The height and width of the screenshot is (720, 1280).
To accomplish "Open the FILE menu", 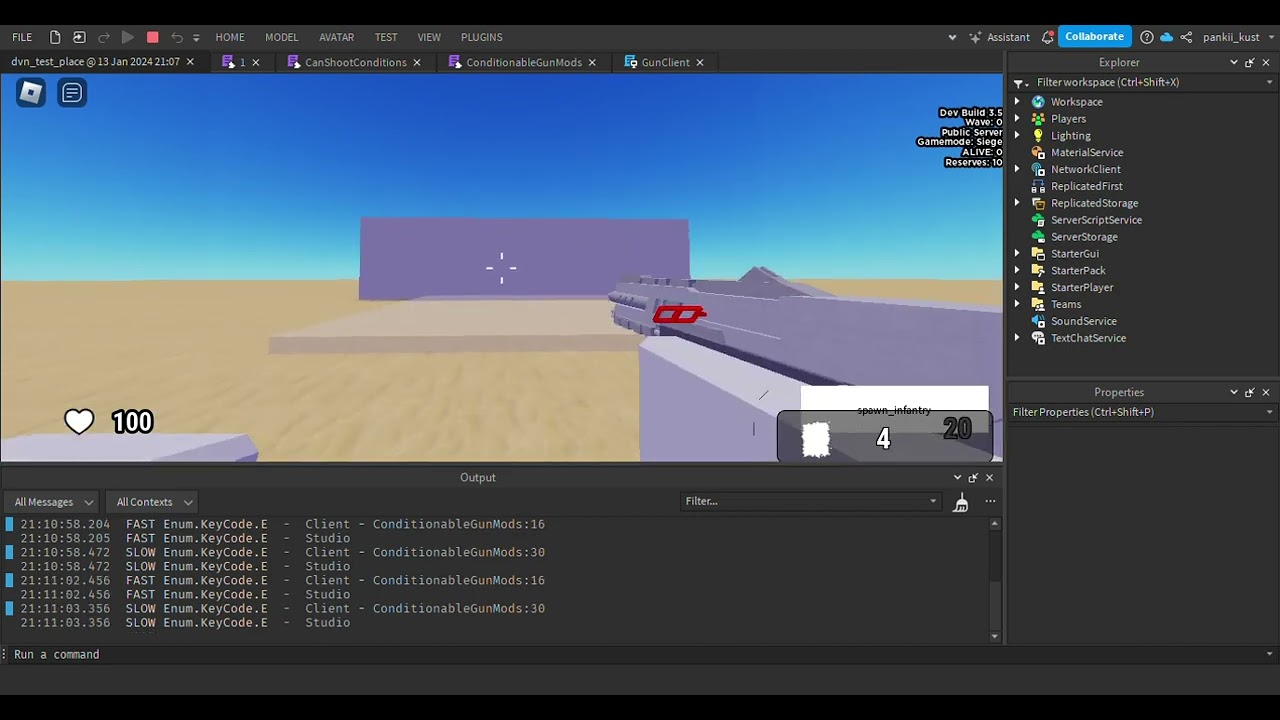I will tap(22, 37).
